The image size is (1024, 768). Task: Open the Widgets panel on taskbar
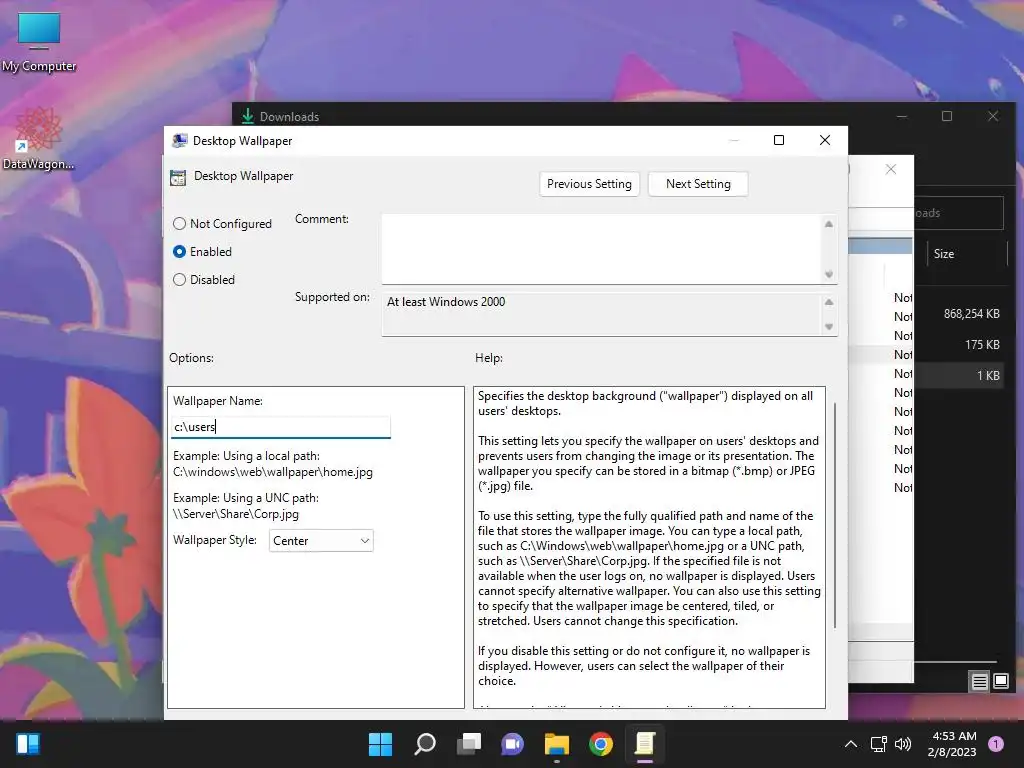(x=28, y=744)
